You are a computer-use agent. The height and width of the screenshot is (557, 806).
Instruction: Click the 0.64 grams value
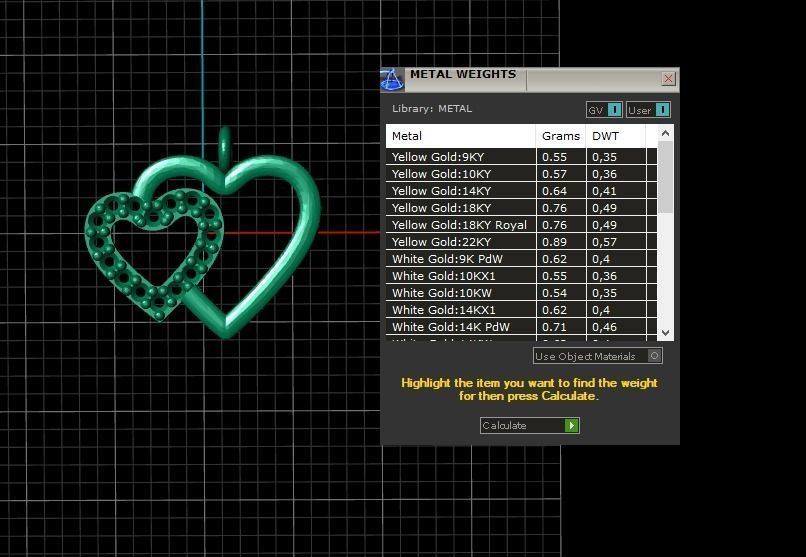pos(554,191)
